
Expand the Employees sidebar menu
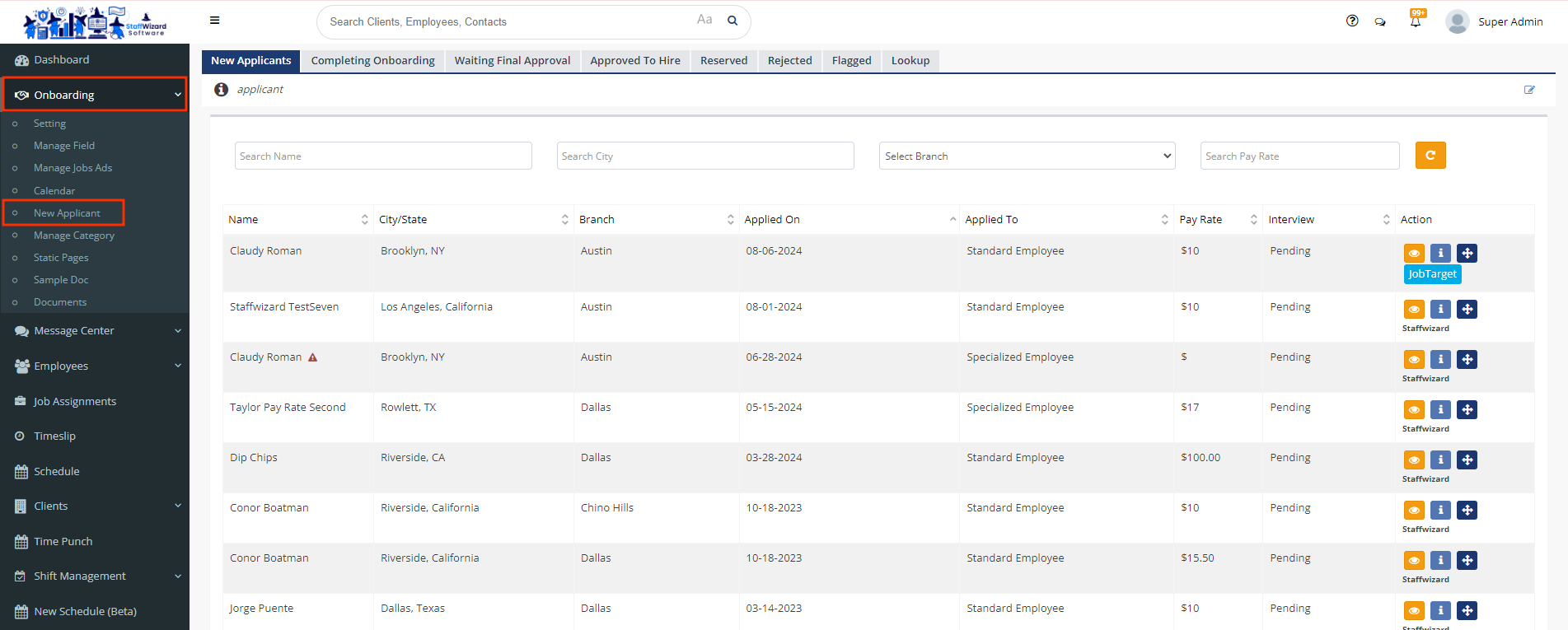tap(95, 366)
